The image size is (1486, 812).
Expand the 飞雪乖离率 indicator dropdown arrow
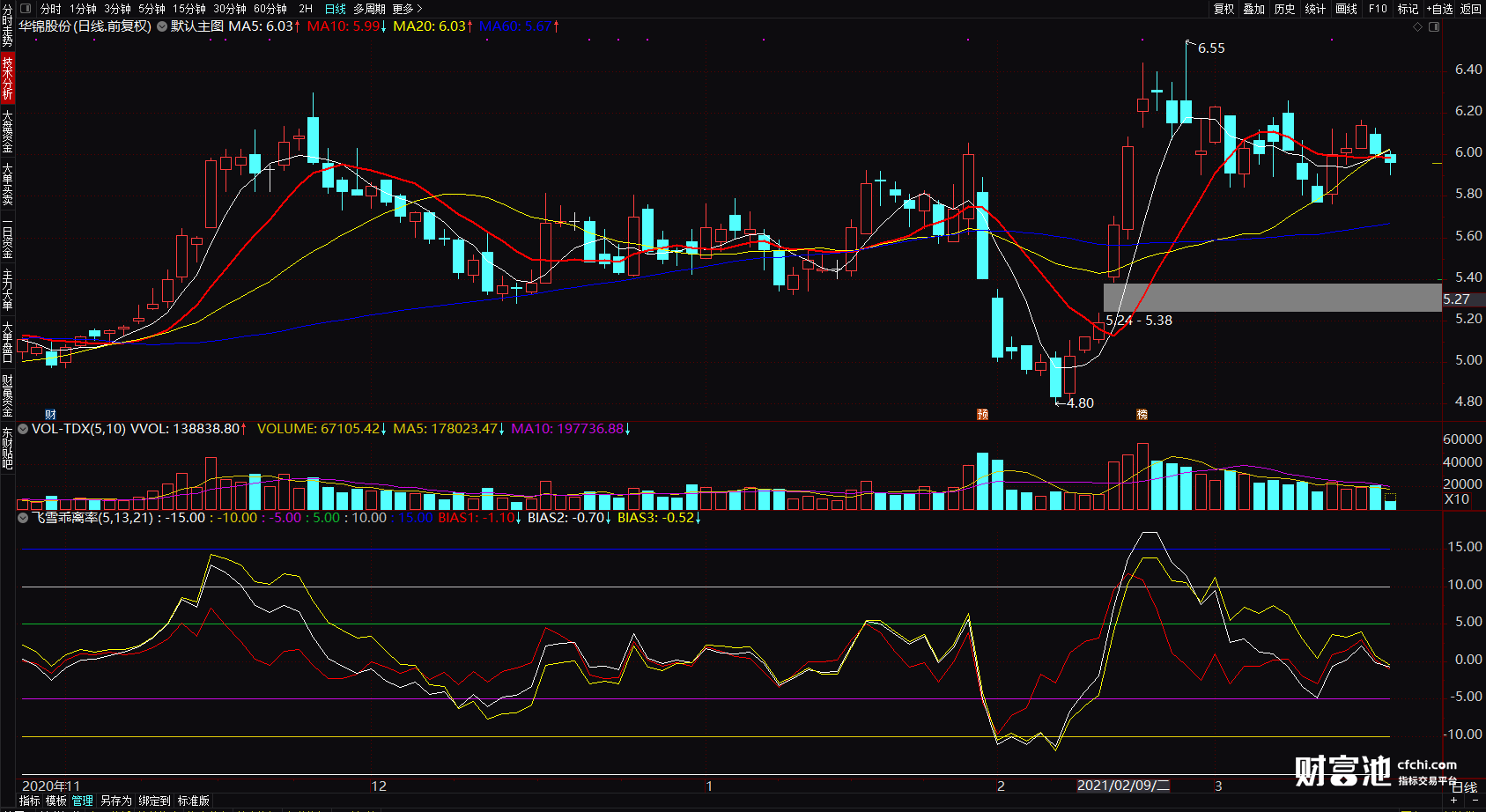[x=23, y=518]
